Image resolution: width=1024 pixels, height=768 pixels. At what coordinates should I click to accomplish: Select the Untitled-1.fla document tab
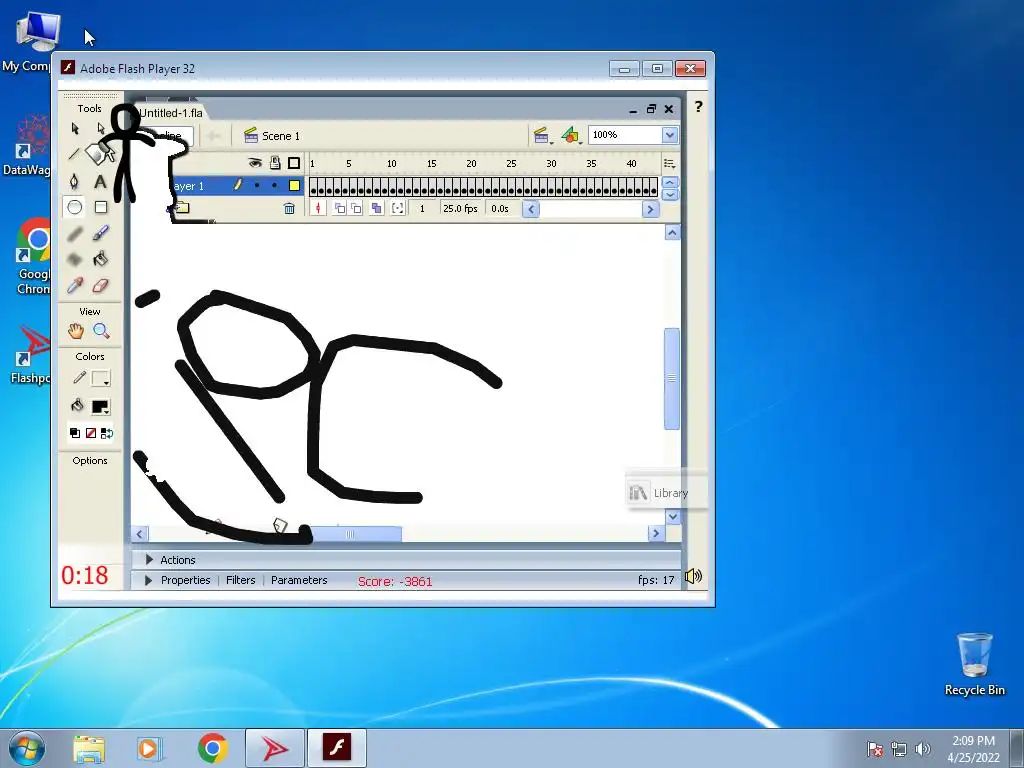[x=171, y=112]
